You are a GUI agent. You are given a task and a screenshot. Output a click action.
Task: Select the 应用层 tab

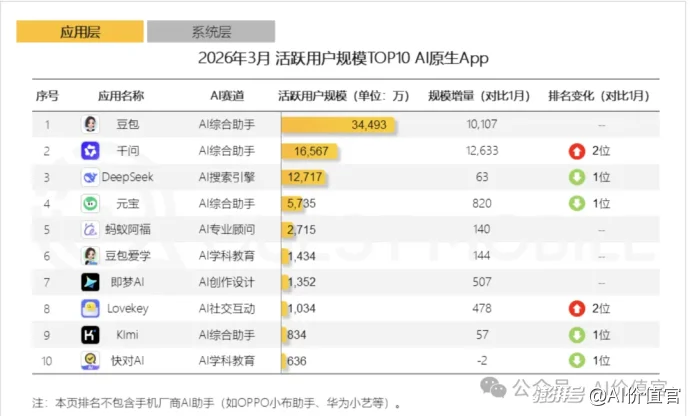pyautogui.click(x=80, y=32)
